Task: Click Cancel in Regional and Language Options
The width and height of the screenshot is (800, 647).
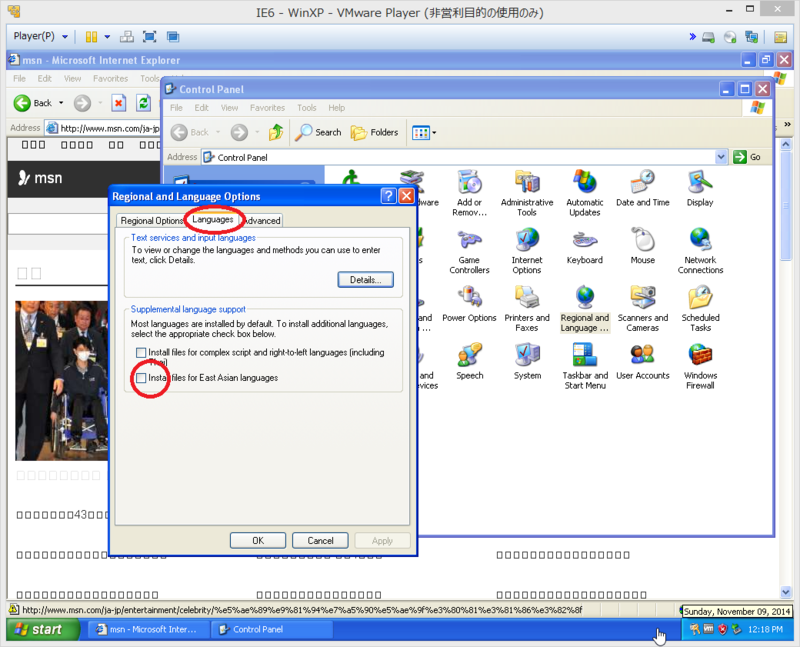Action: (320, 540)
